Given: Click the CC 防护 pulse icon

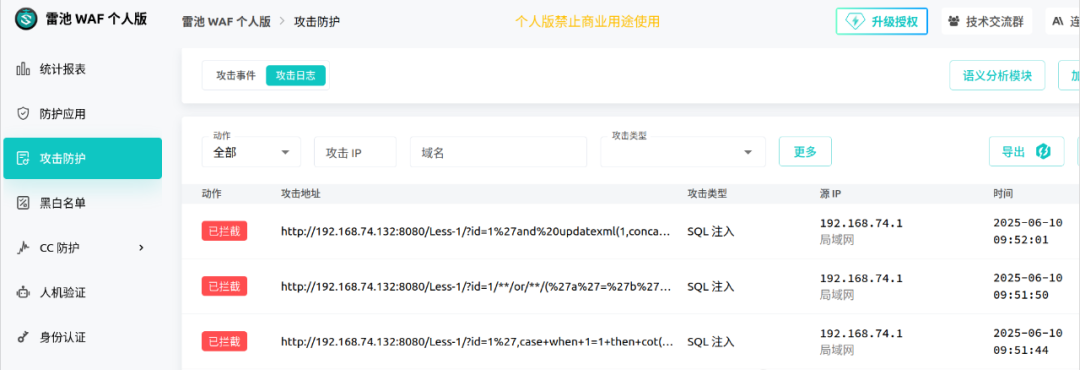Looking at the screenshot, I should [x=23, y=247].
